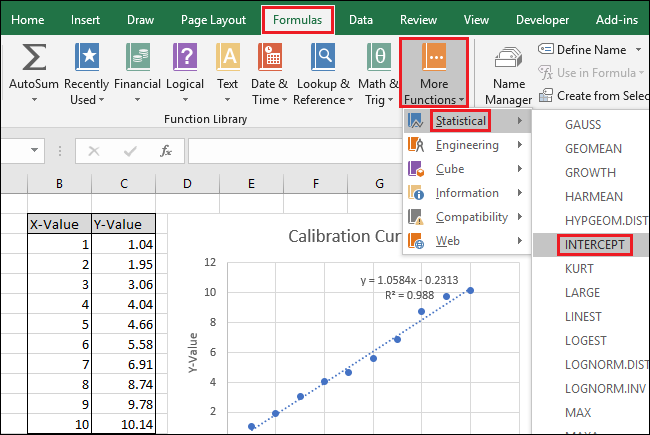The width and height of the screenshot is (650, 435).
Task: Open the Logical functions icon
Action: pos(184,59)
